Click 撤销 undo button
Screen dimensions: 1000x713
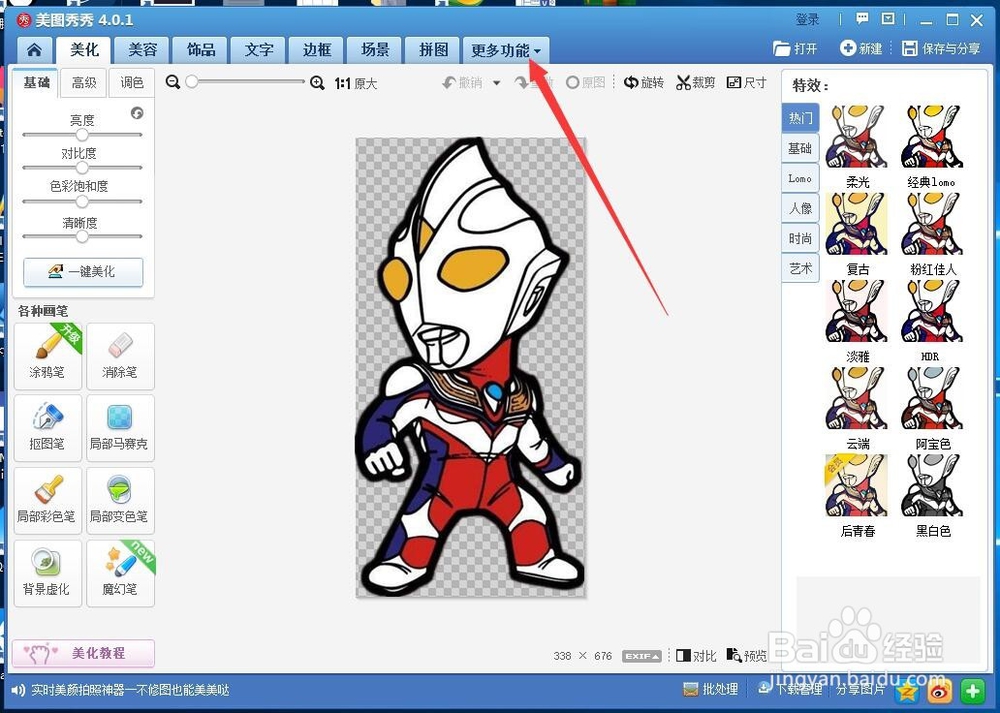click(462, 82)
